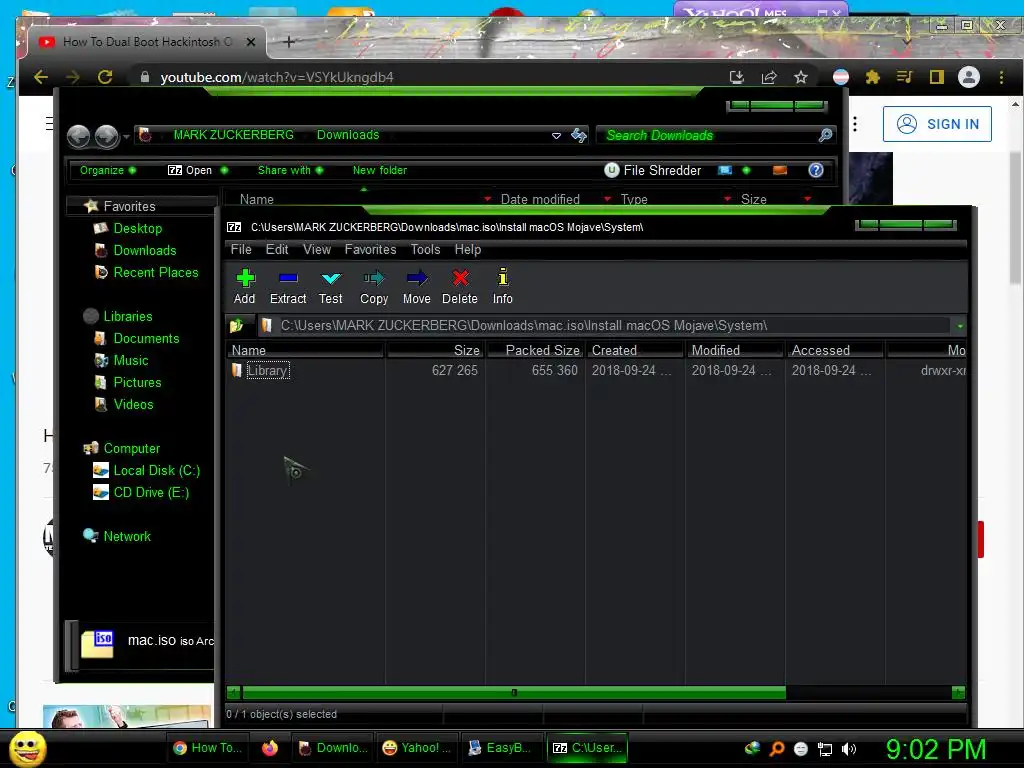Click the 7-Zip horizontal scrollbar
Viewport: 1024px width, 768px height.
[x=514, y=692]
